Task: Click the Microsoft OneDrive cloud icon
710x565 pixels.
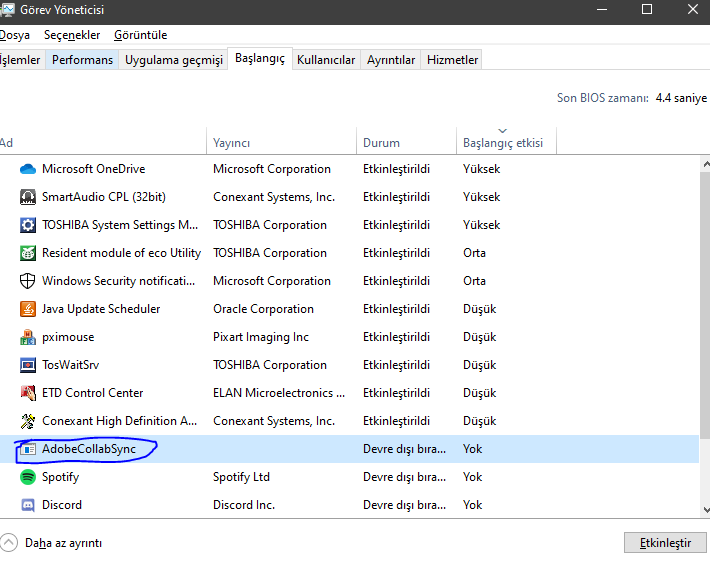Action: (28, 169)
